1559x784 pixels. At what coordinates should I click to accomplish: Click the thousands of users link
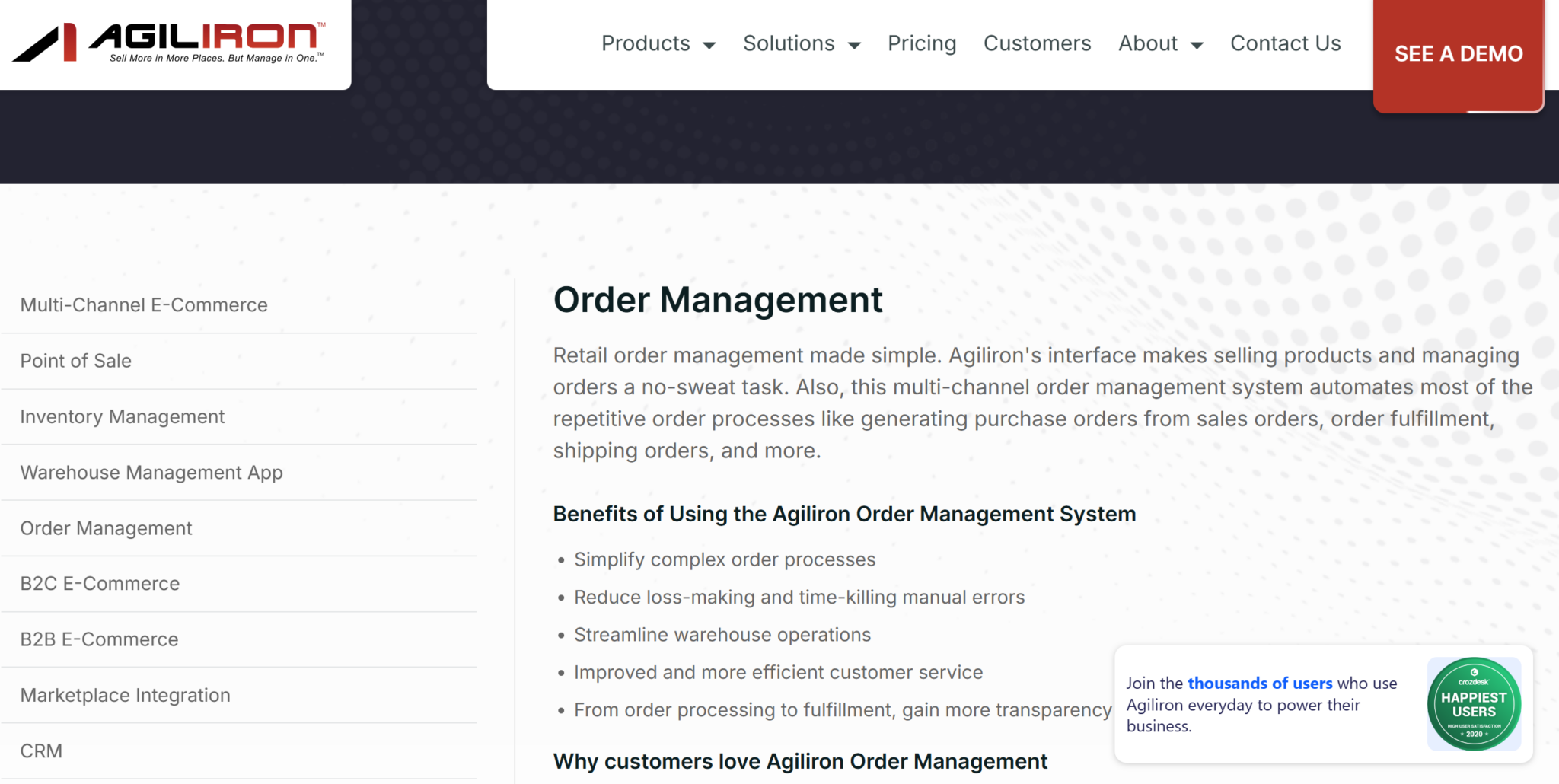[1260, 683]
